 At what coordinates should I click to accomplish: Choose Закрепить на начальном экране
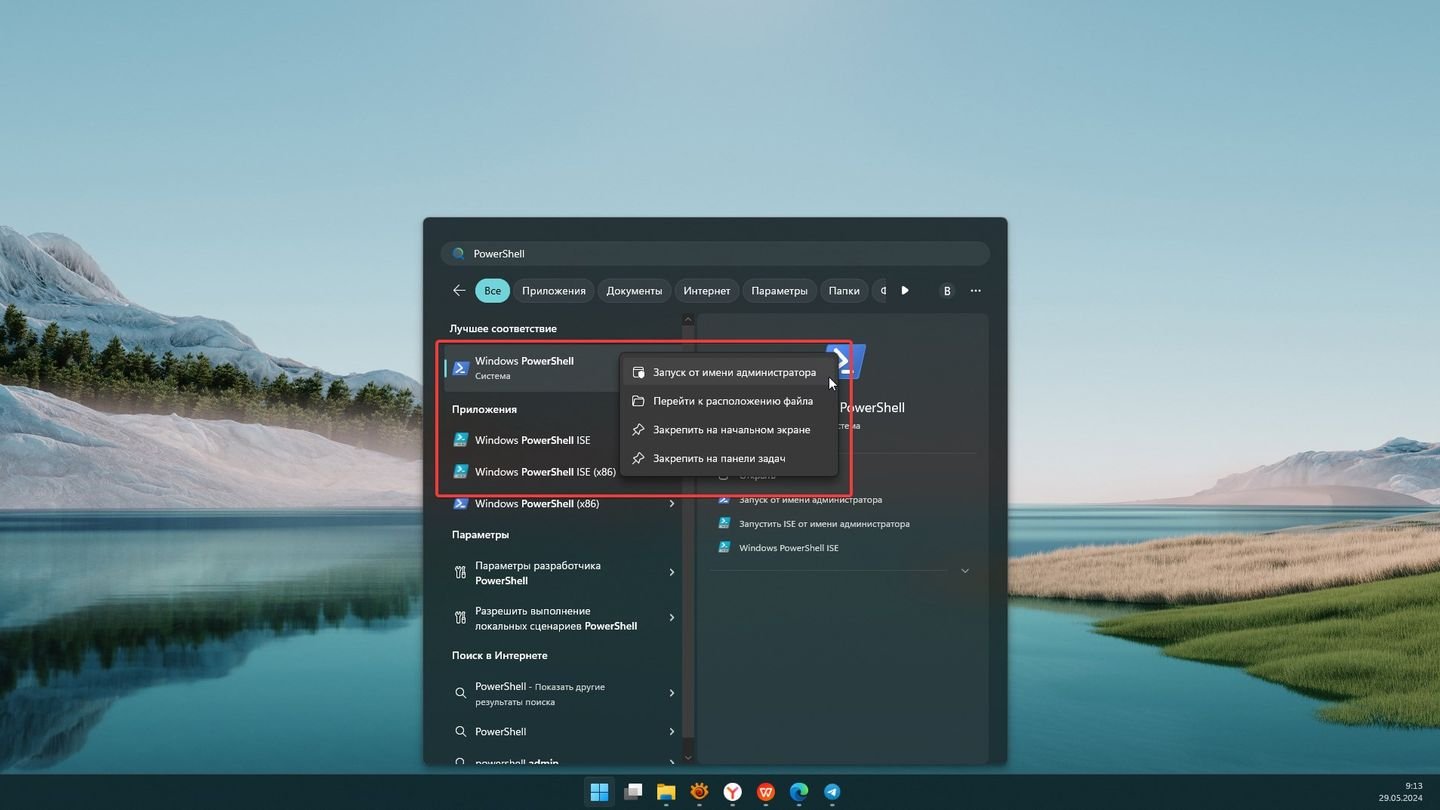pyautogui.click(x=729, y=430)
